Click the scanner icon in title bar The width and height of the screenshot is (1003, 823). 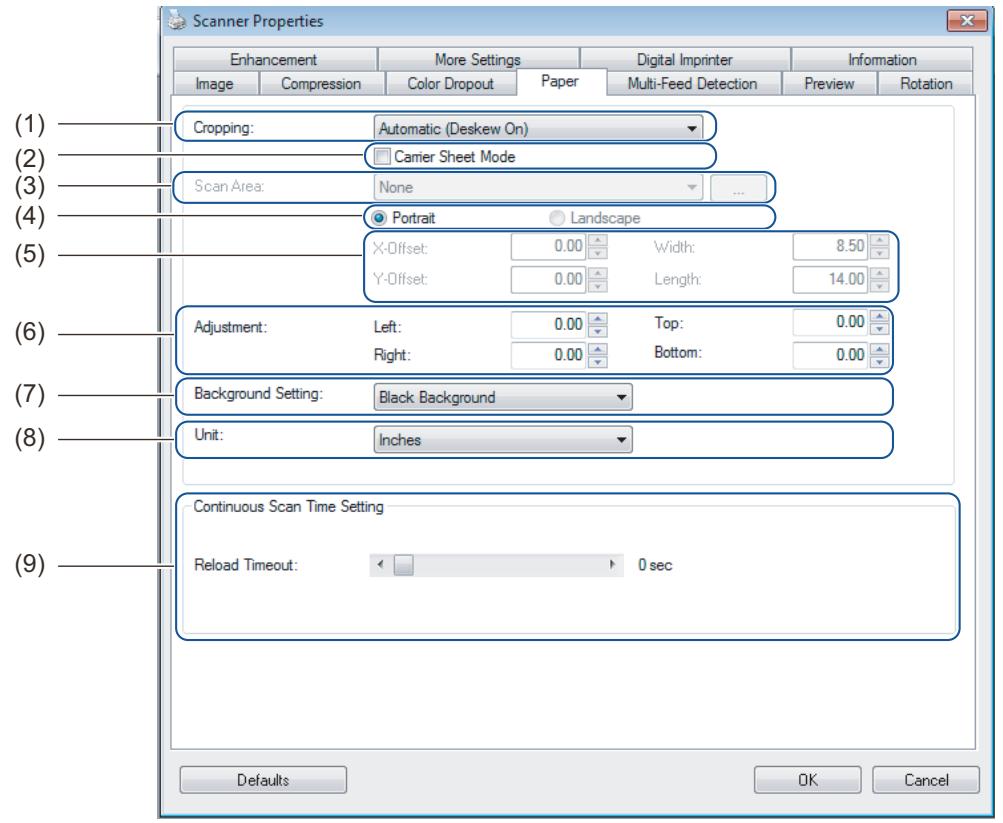pyautogui.click(x=177, y=21)
